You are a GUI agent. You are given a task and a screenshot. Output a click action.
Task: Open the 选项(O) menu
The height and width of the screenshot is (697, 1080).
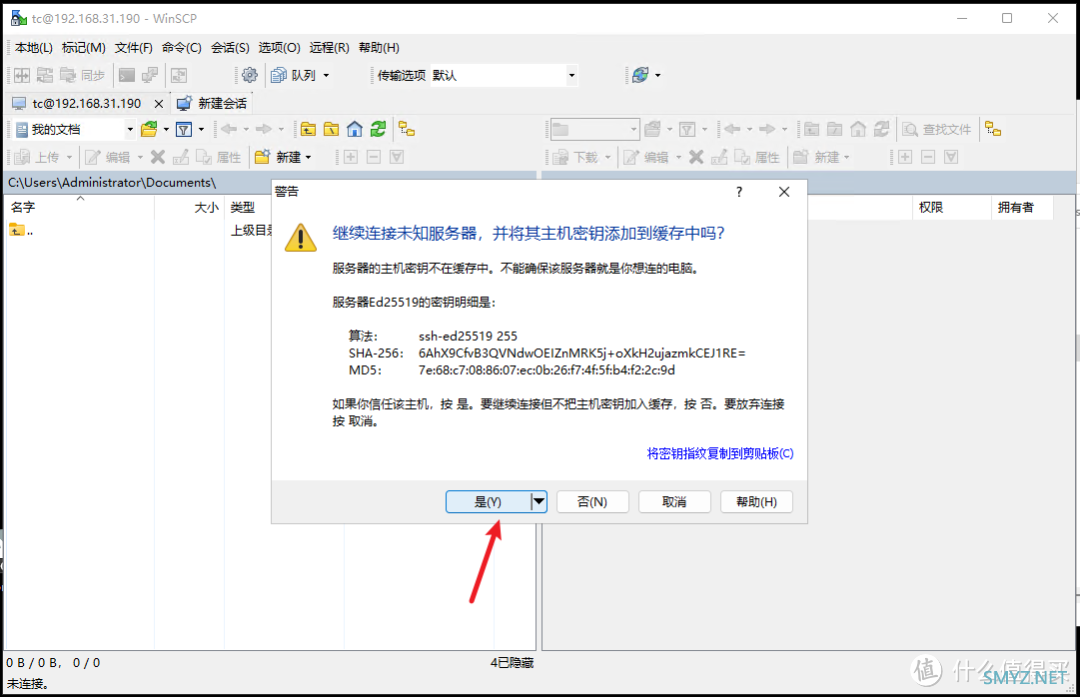pos(280,48)
